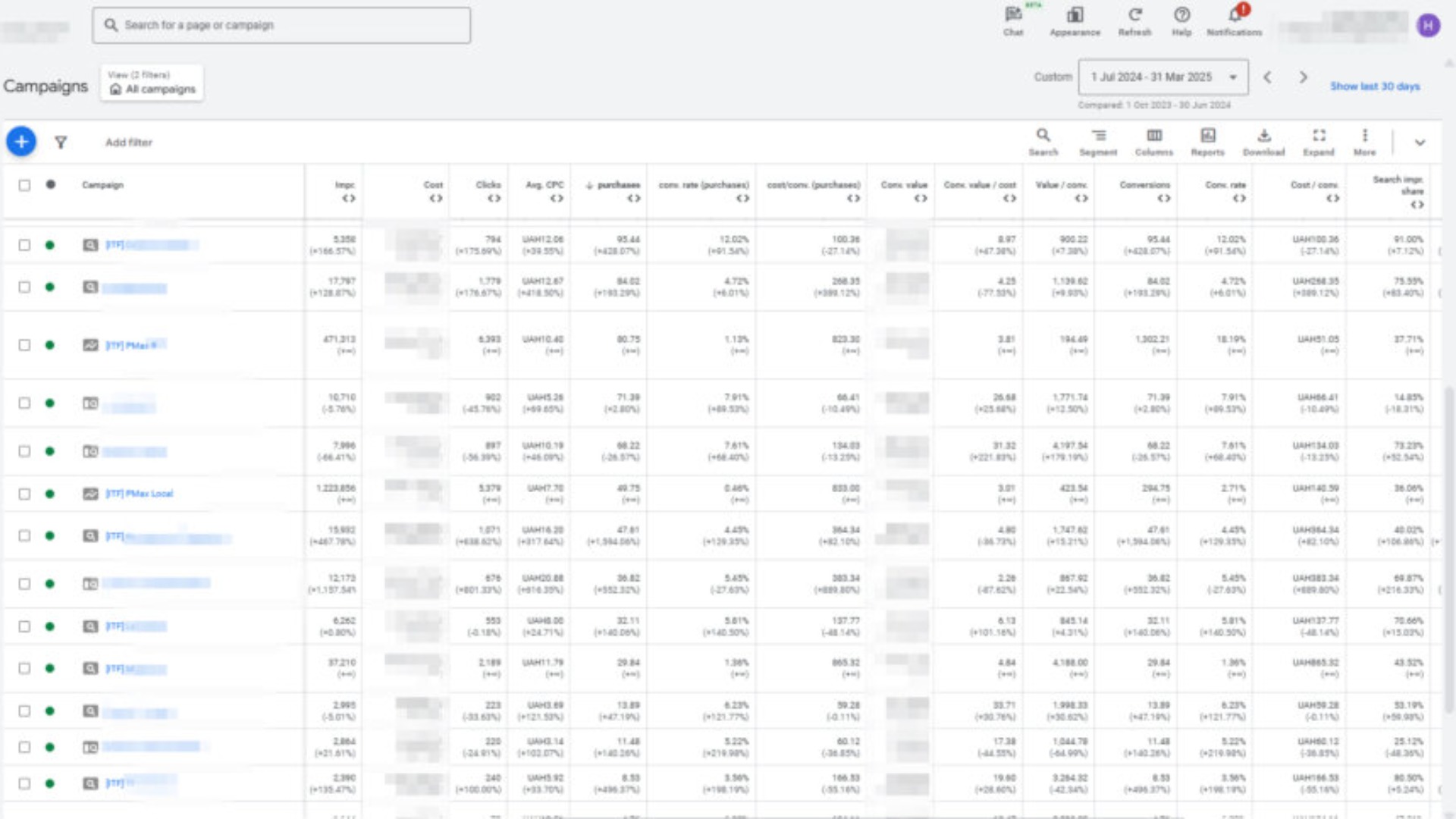Image resolution: width=1456 pixels, height=819 pixels.
Task: Click the vertical scrollbar on the right
Action: pyautogui.click(x=1449, y=550)
